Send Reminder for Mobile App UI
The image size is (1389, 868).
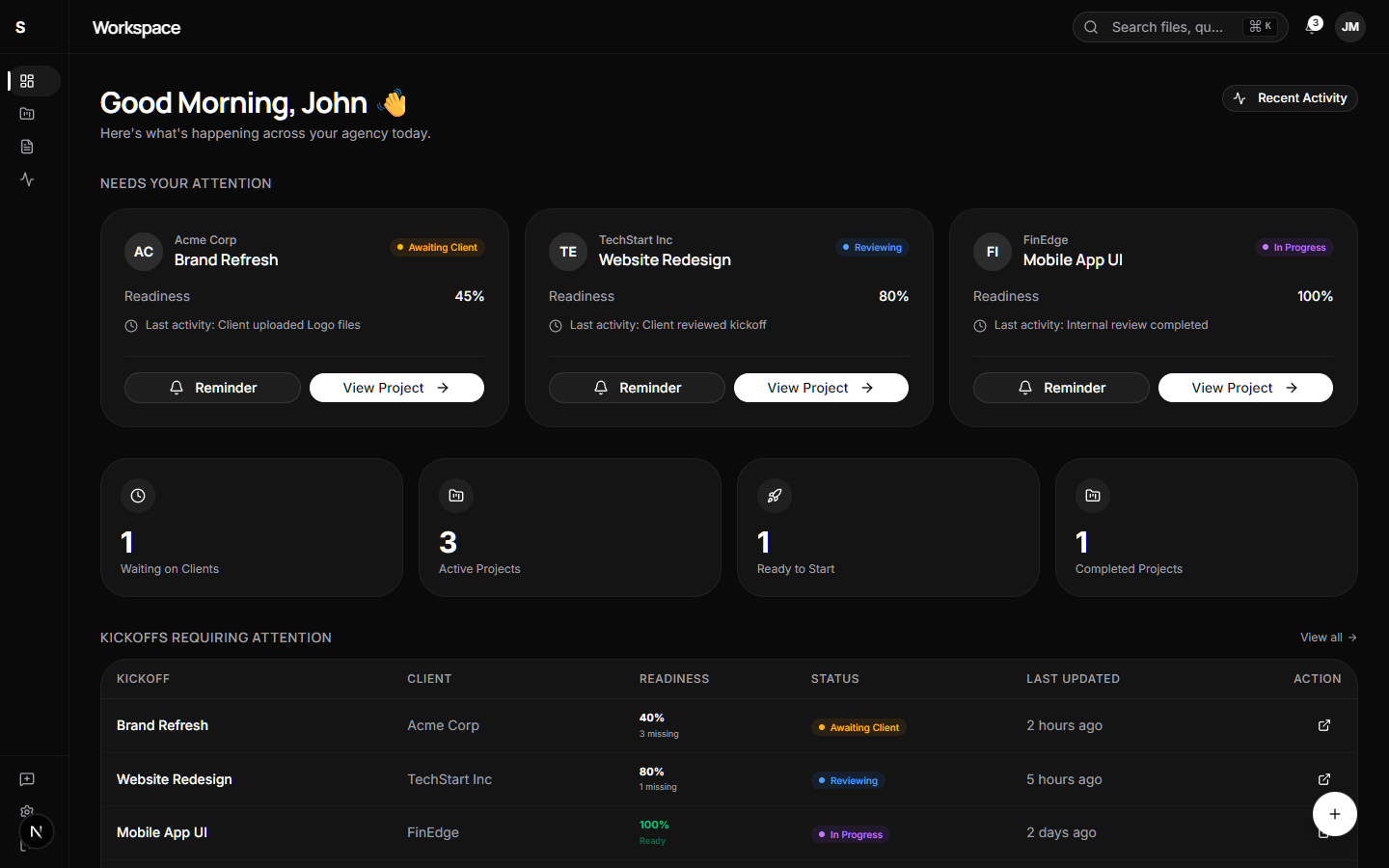[x=1061, y=388]
